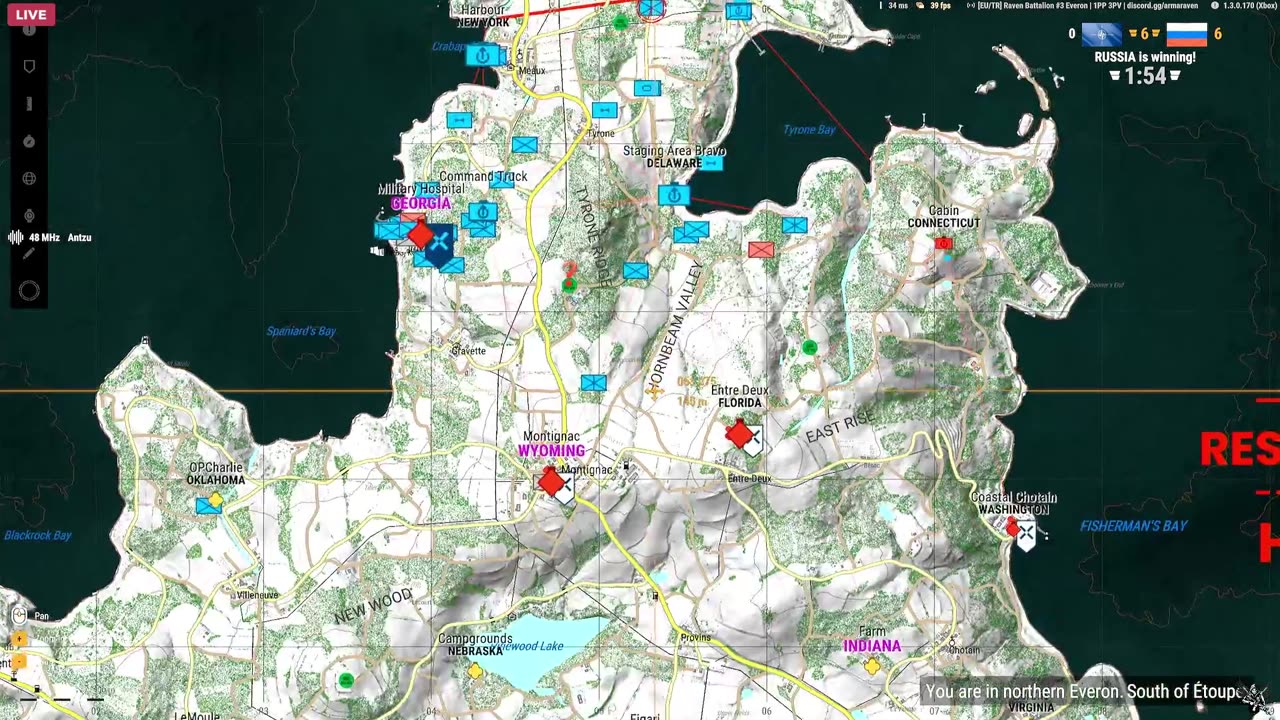The height and width of the screenshot is (720, 1280).
Task: Click the Command Truck label
Action: (x=483, y=177)
